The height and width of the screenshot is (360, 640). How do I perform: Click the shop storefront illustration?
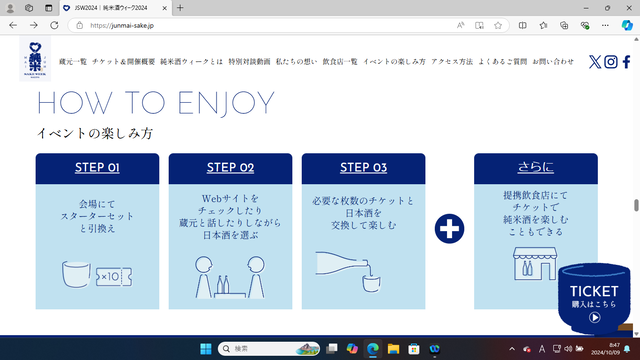click(x=535, y=263)
